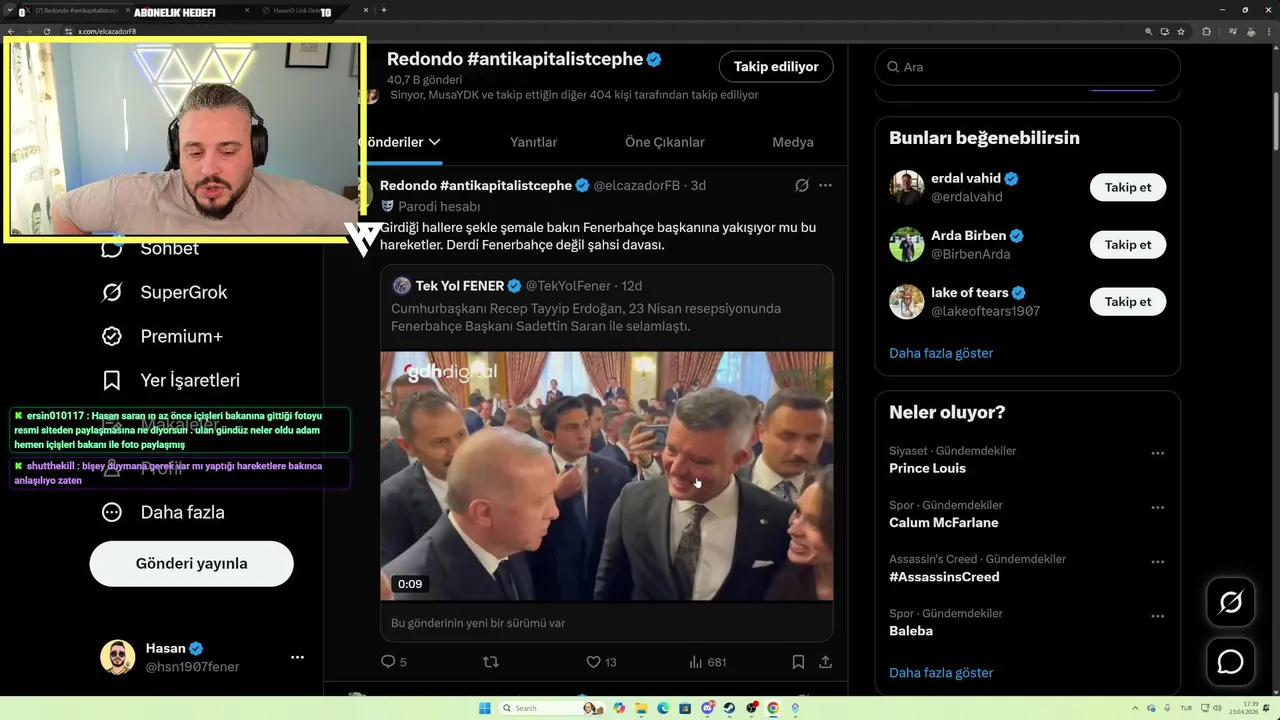Open the lake of tears profile name
Image resolution: width=1280 pixels, height=720 pixels.
[x=969, y=293]
